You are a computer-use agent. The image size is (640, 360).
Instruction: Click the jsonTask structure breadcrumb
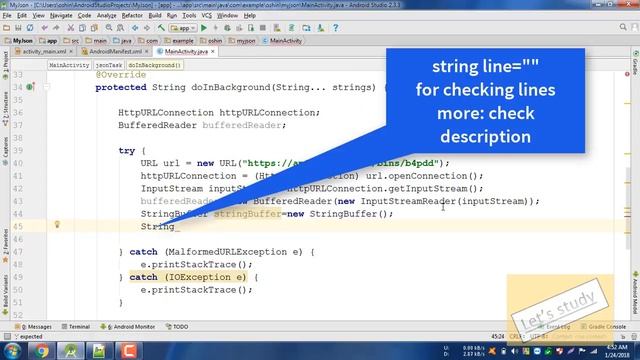click(109, 65)
